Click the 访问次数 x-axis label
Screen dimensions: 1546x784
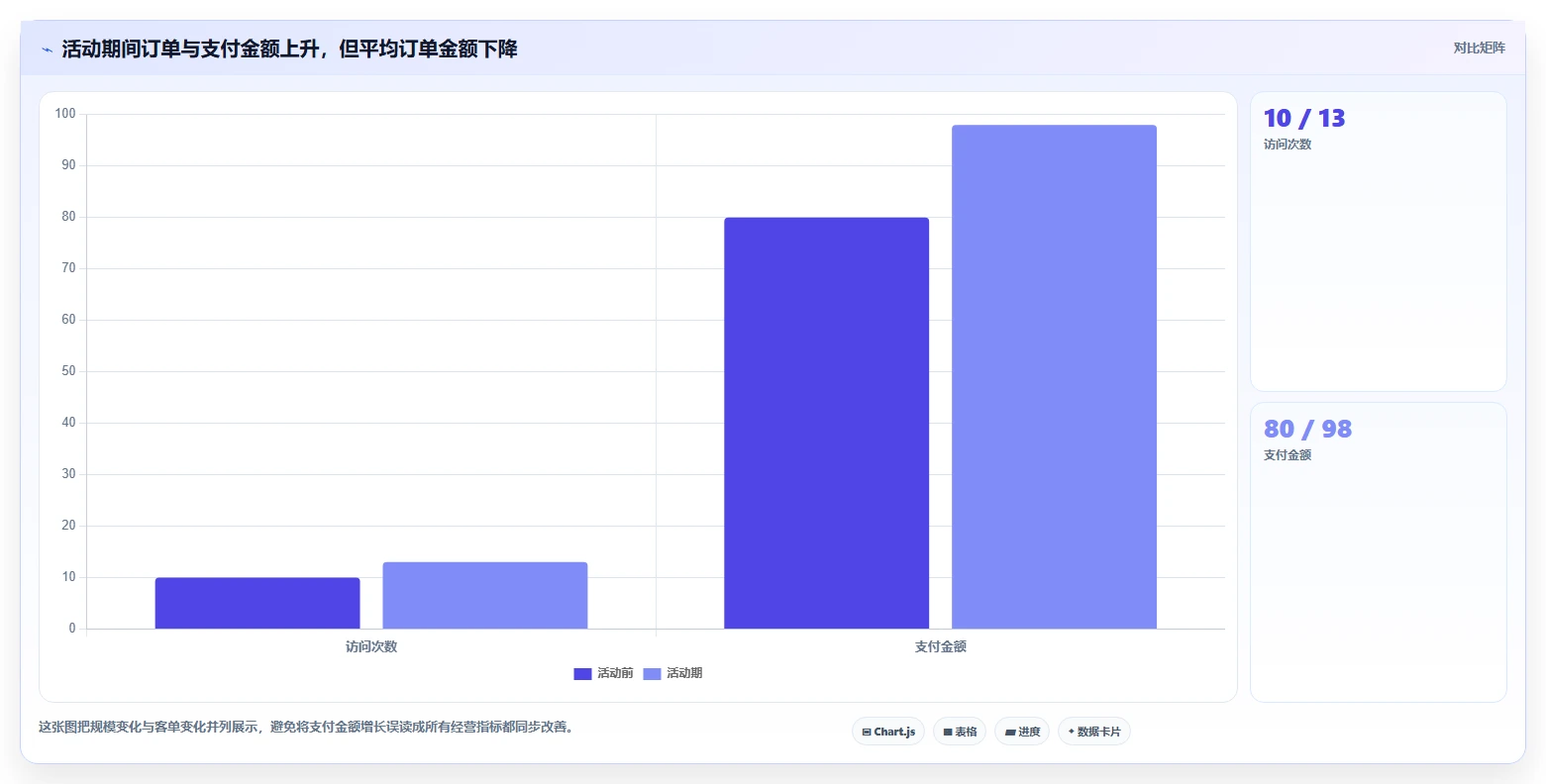pyautogui.click(x=371, y=646)
